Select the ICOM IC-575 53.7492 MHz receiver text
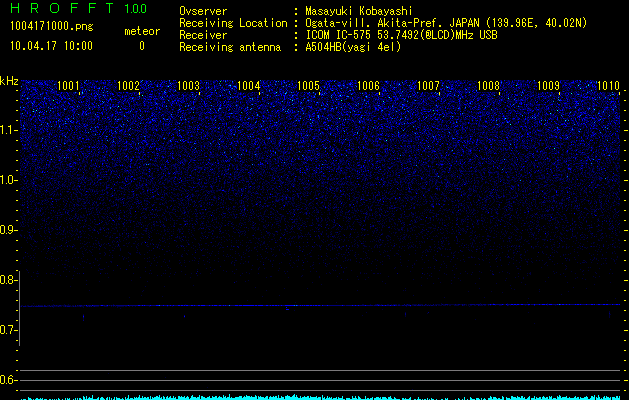Screen dimensions: 629x400 click(x=401, y=35)
